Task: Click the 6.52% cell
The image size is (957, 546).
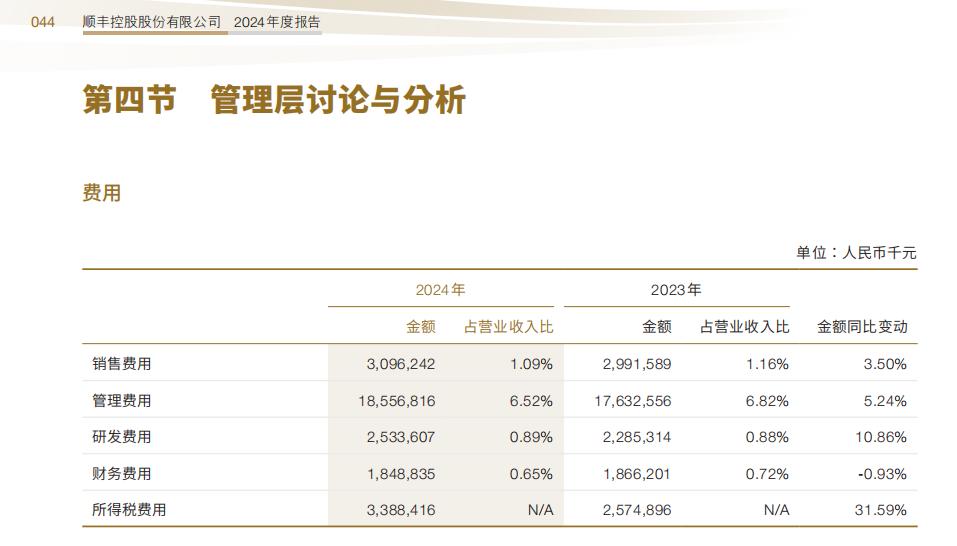Action: pos(532,401)
